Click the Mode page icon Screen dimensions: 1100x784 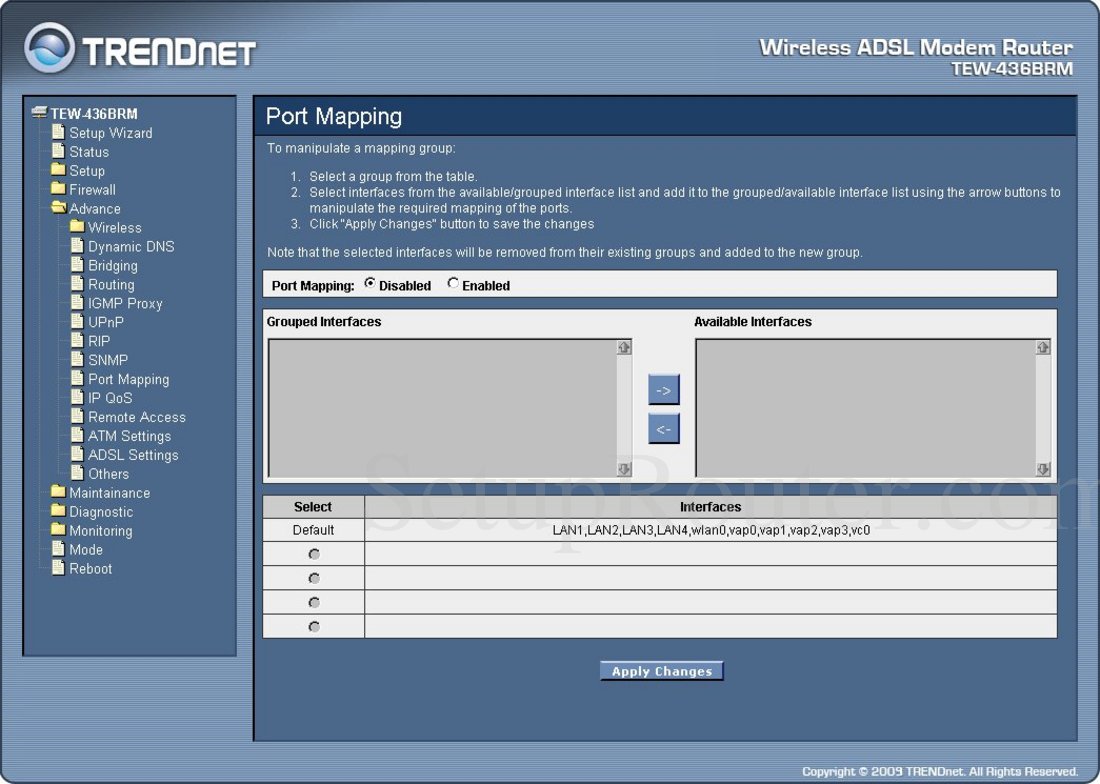58,548
